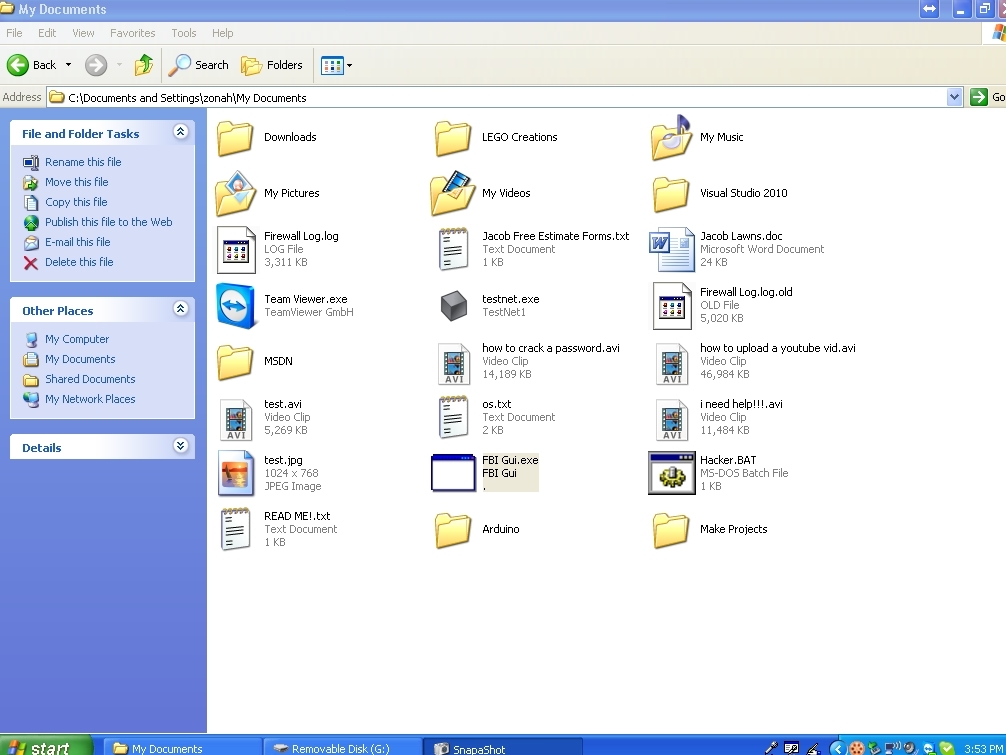Open My Network Places link
1006x755 pixels.
pyautogui.click(x=90, y=399)
